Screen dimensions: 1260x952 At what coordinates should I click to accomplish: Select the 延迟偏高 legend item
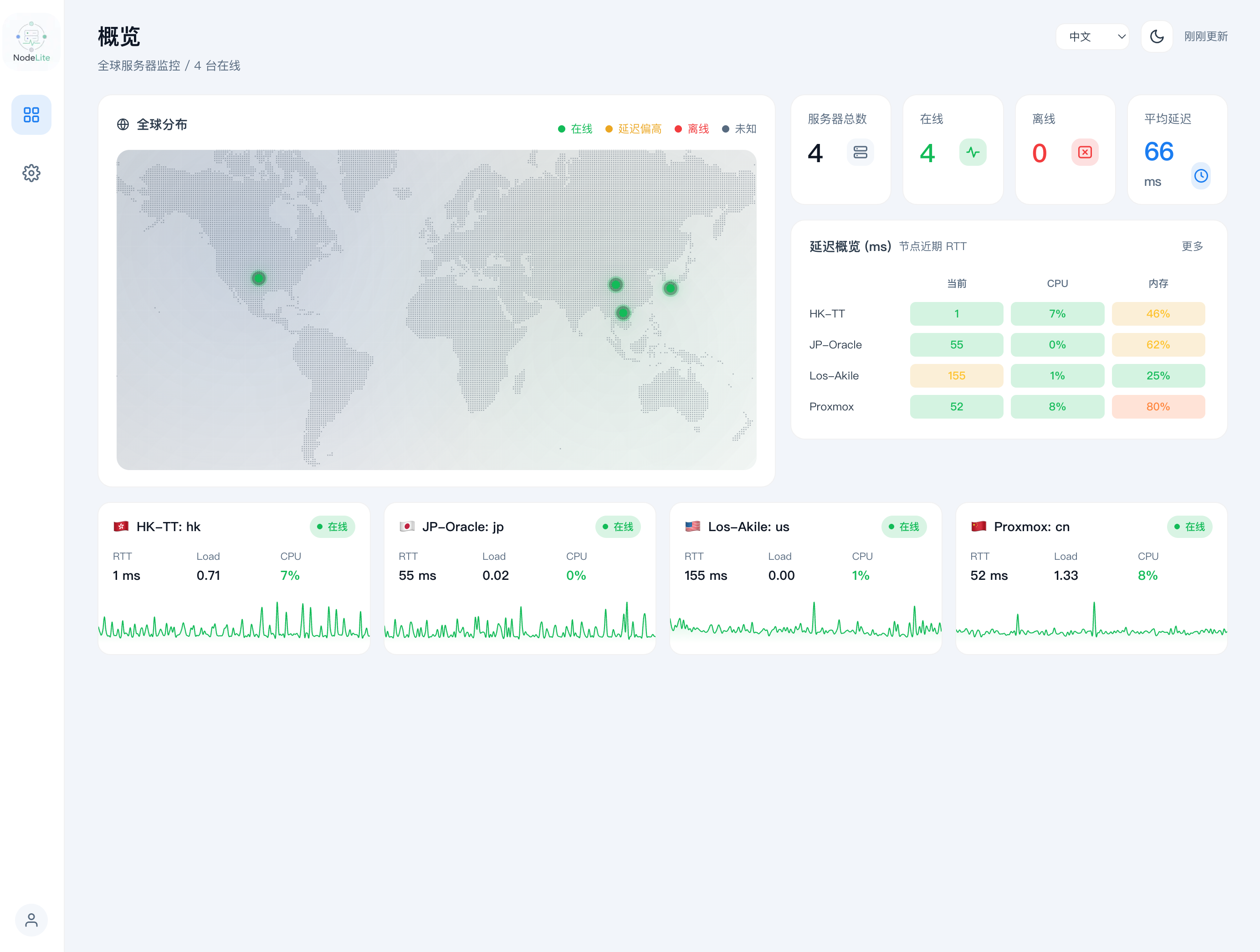pos(634,129)
